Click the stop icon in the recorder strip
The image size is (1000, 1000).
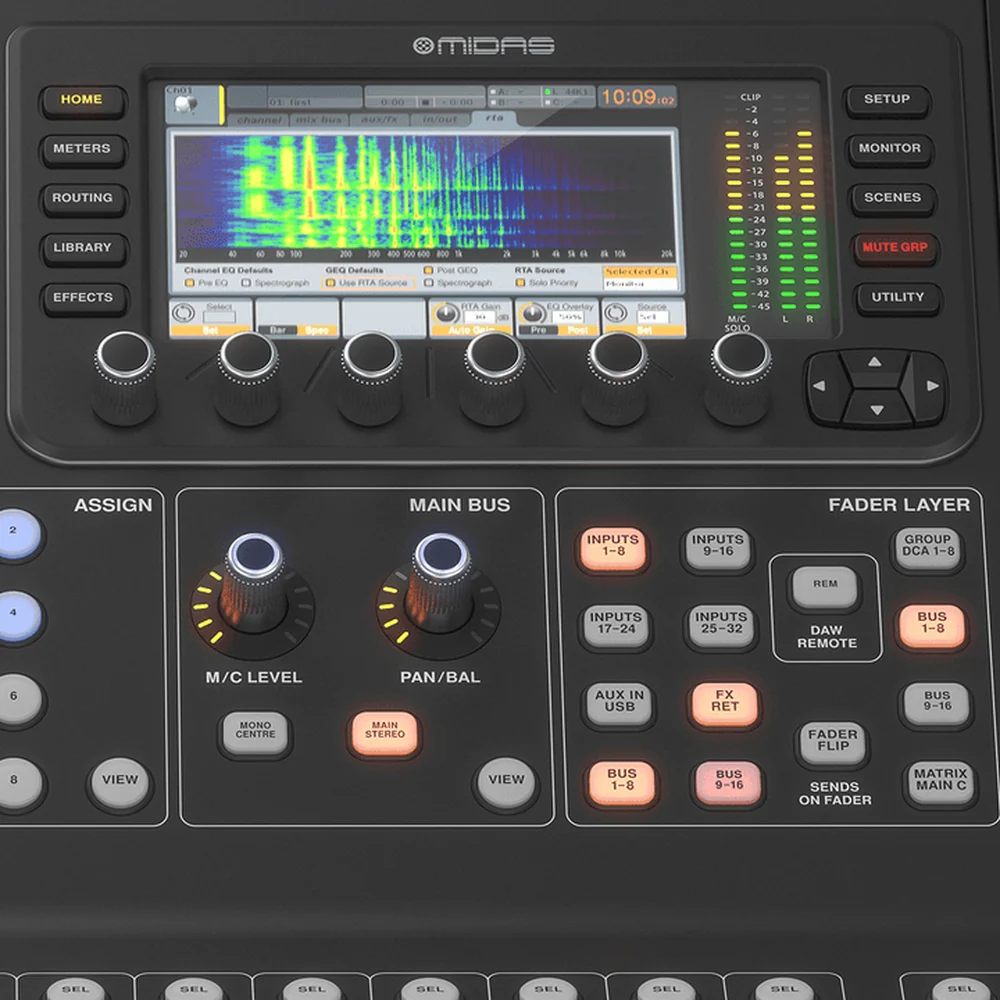(425, 102)
